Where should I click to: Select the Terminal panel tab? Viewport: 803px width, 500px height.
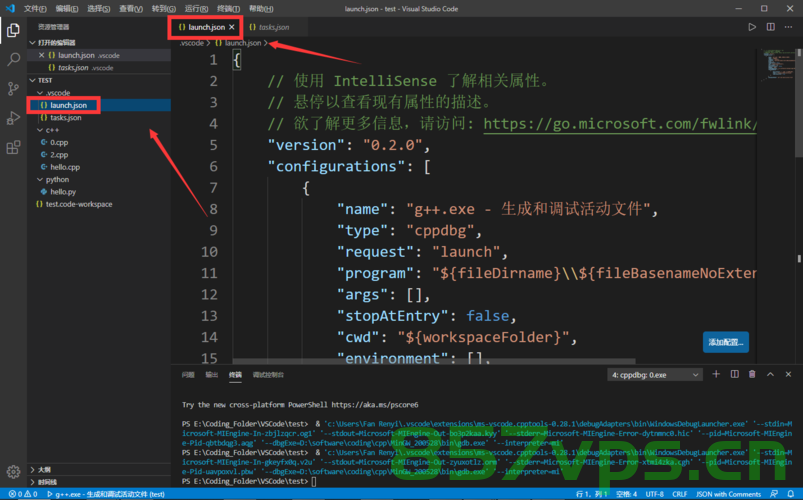pos(235,374)
